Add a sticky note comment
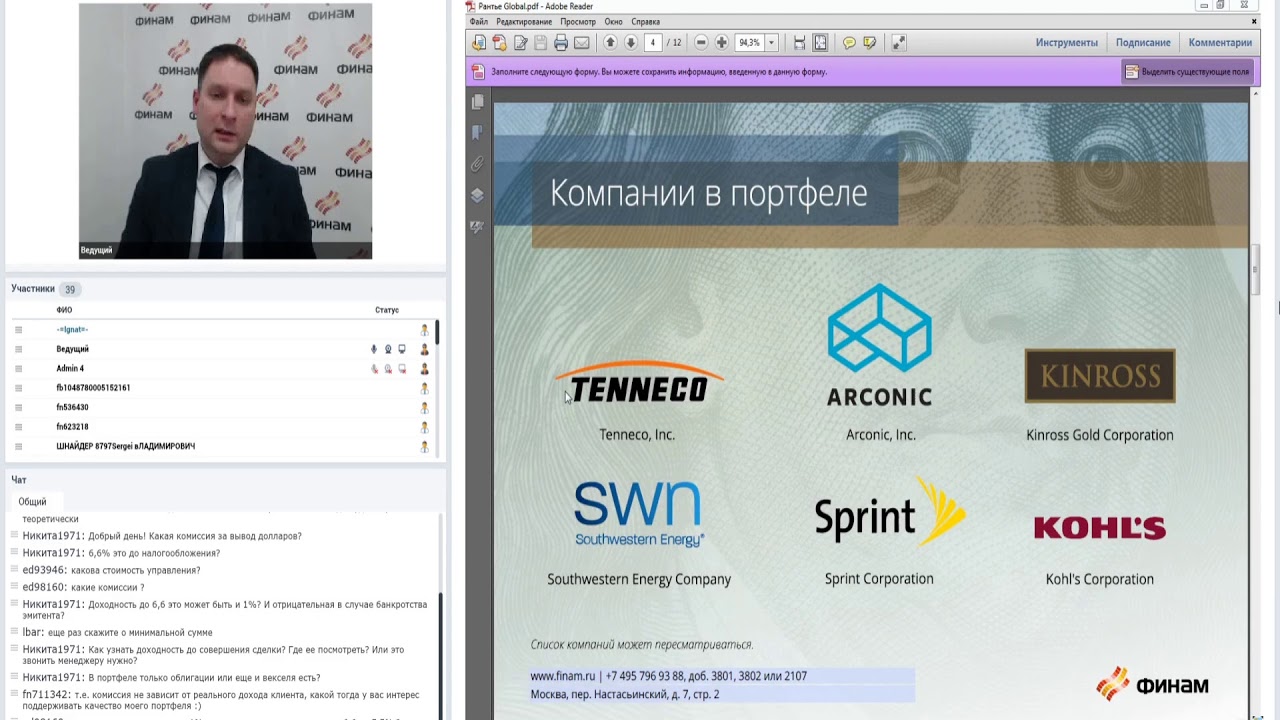1280x720 pixels. click(849, 43)
